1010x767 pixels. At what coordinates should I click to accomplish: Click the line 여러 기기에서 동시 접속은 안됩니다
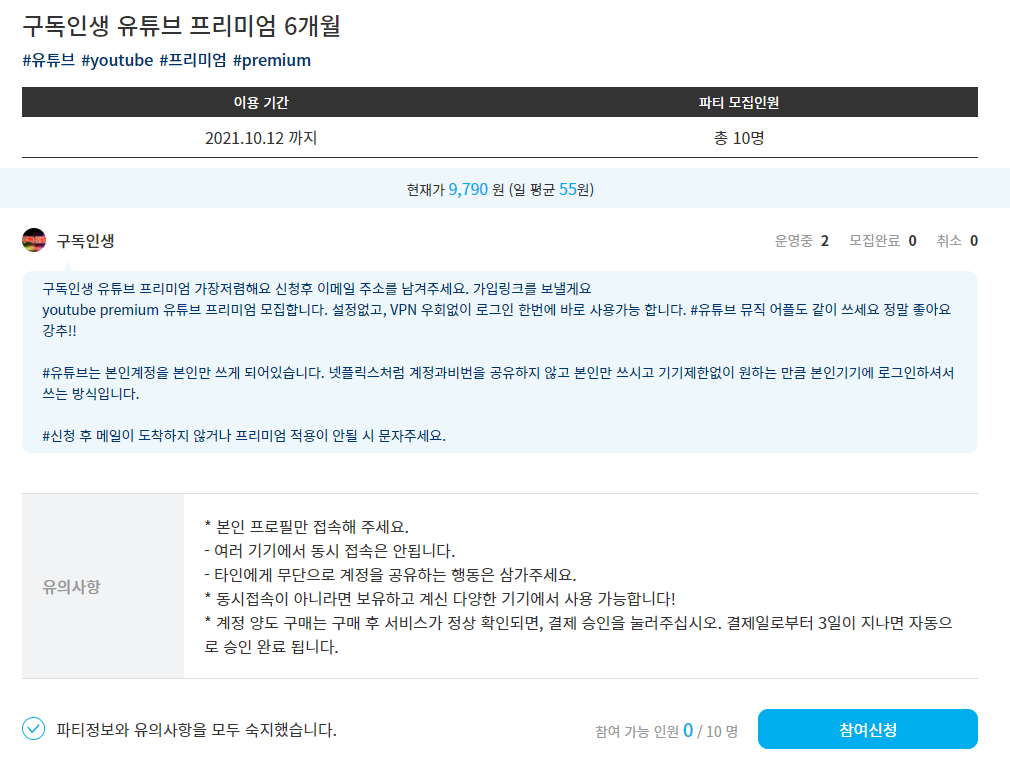tap(330, 551)
